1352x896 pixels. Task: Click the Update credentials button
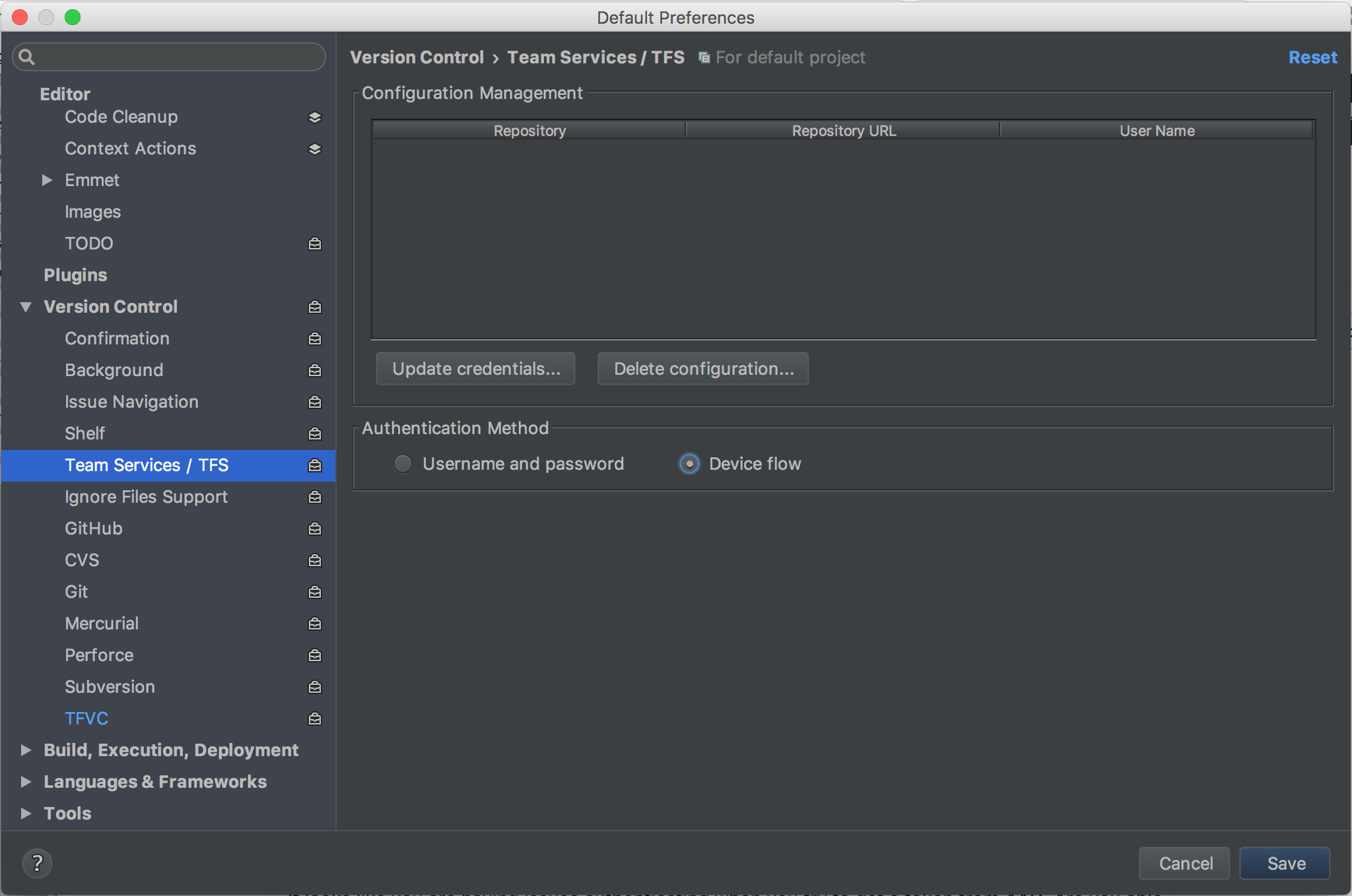pos(475,368)
